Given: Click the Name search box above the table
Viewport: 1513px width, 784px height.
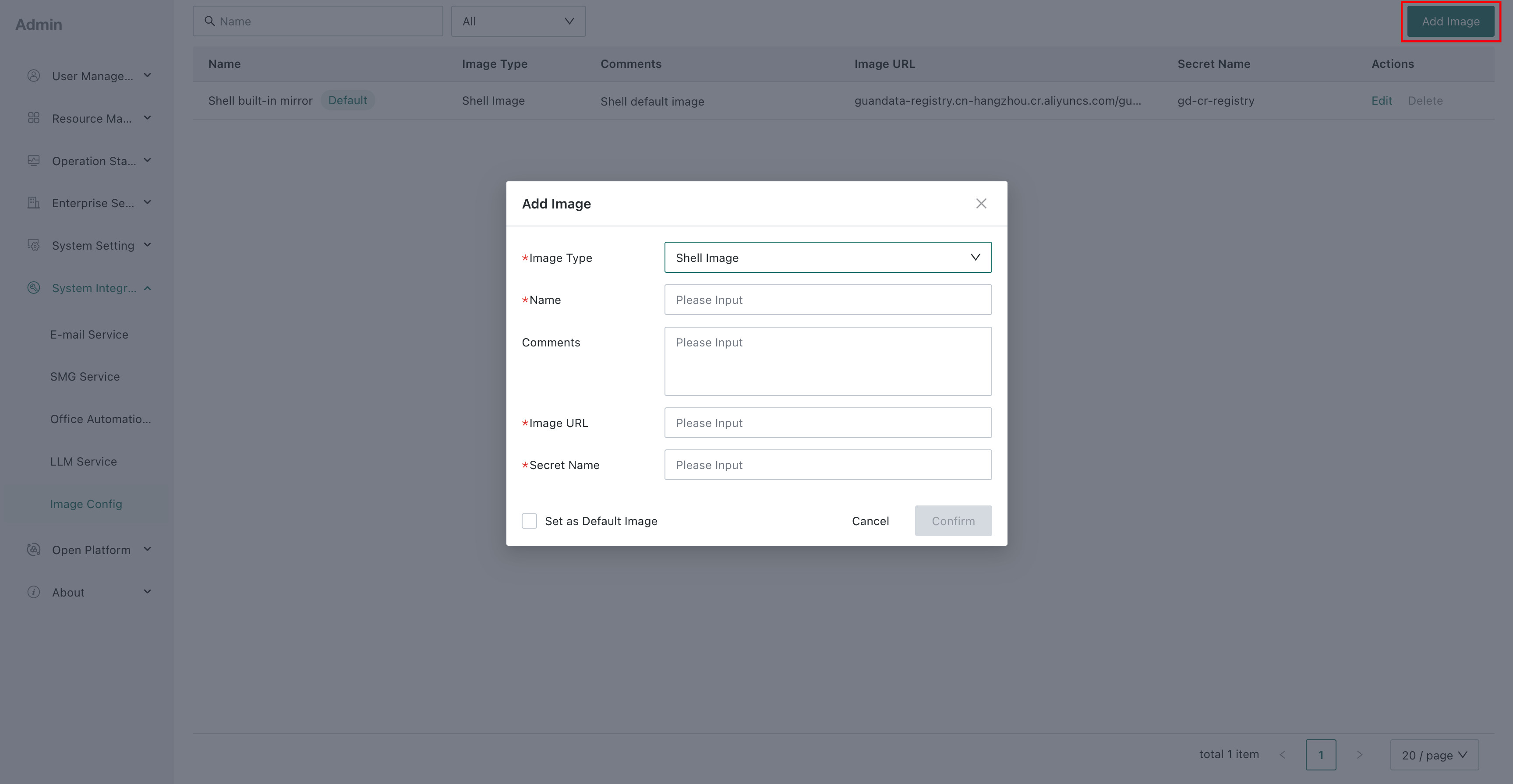Looking at the screenshot, I should coord(318,21).
